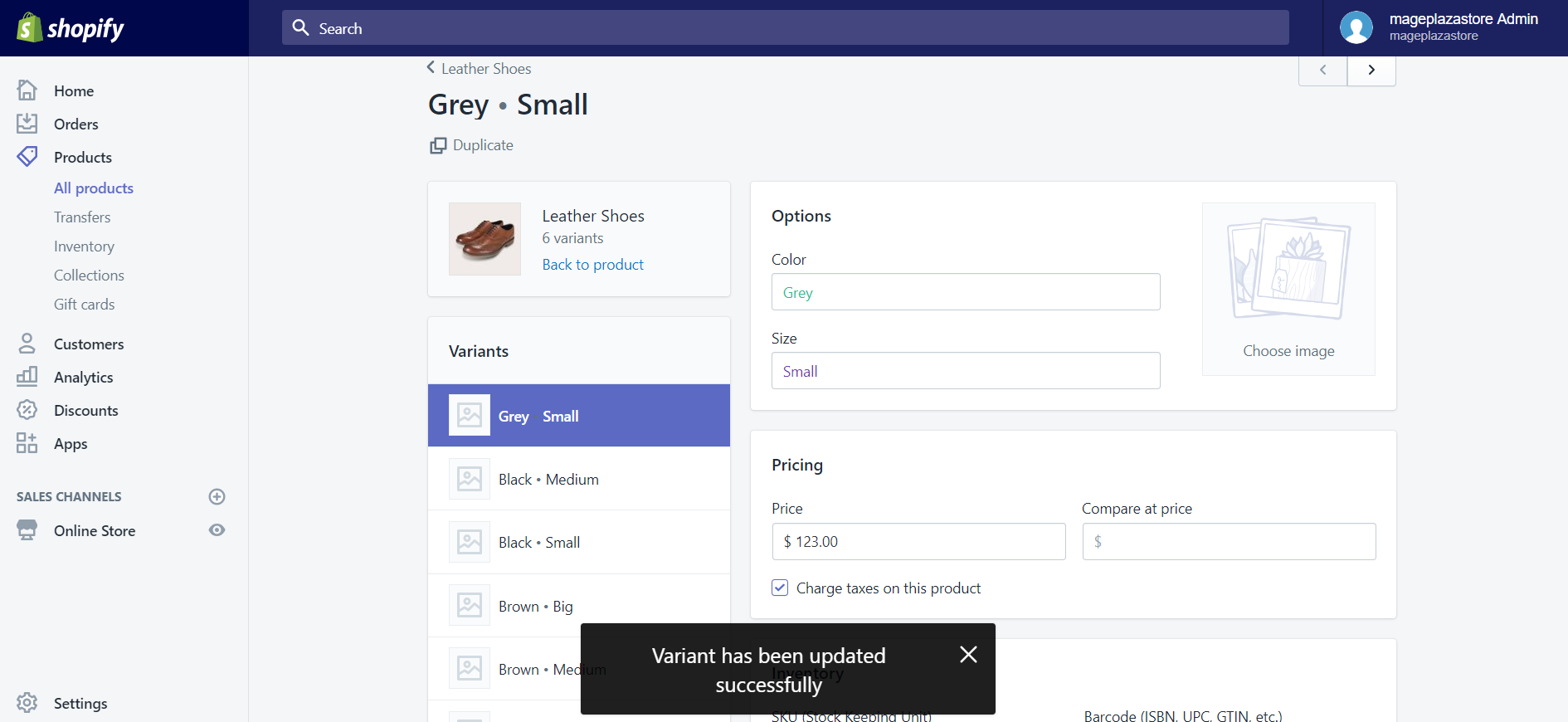Select the Brown • Big variant

click(579, 605)
